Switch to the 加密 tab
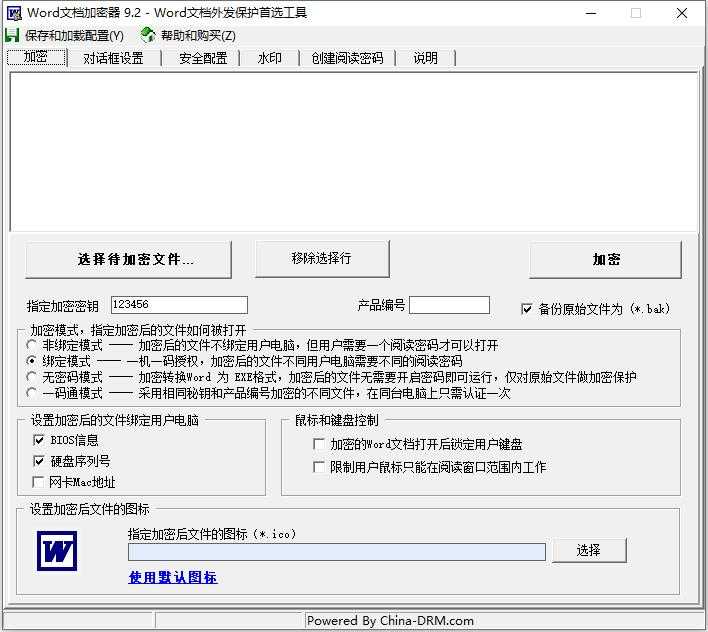The height and width of the screenshot is (632, 708). pyautogui.click(x=37, y=57)
